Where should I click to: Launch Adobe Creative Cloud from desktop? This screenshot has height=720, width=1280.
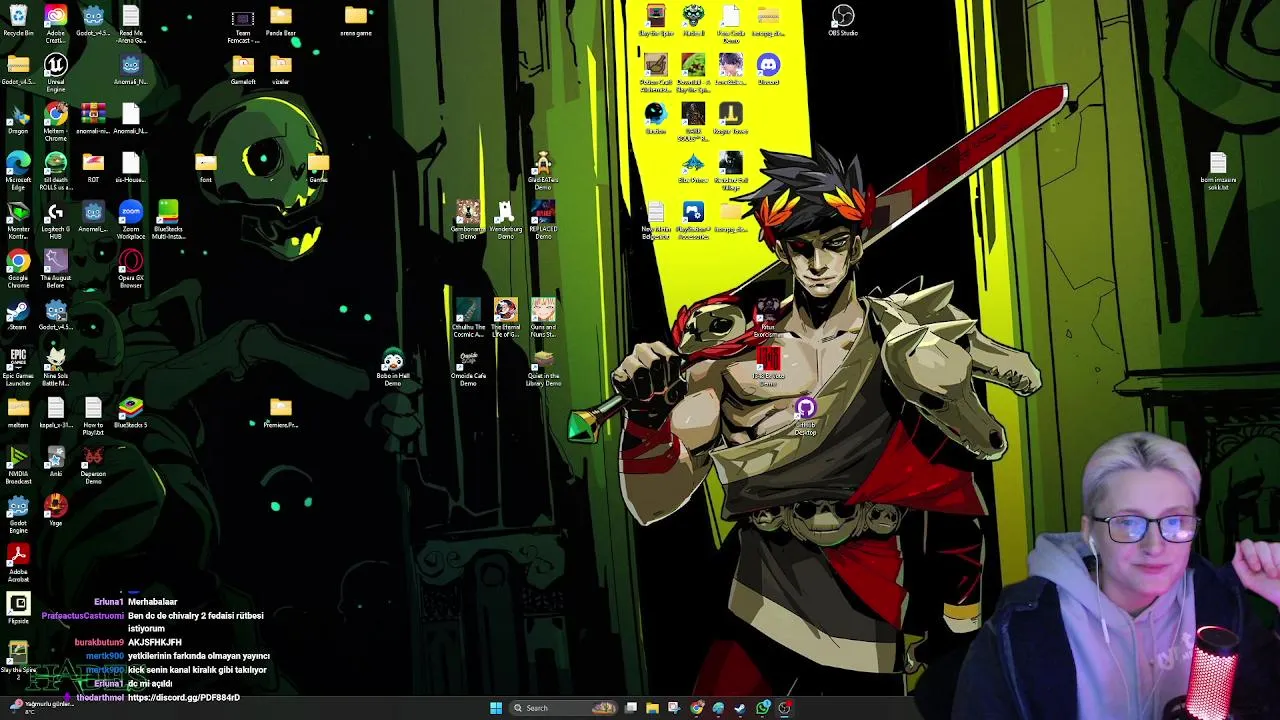point(56,24)
